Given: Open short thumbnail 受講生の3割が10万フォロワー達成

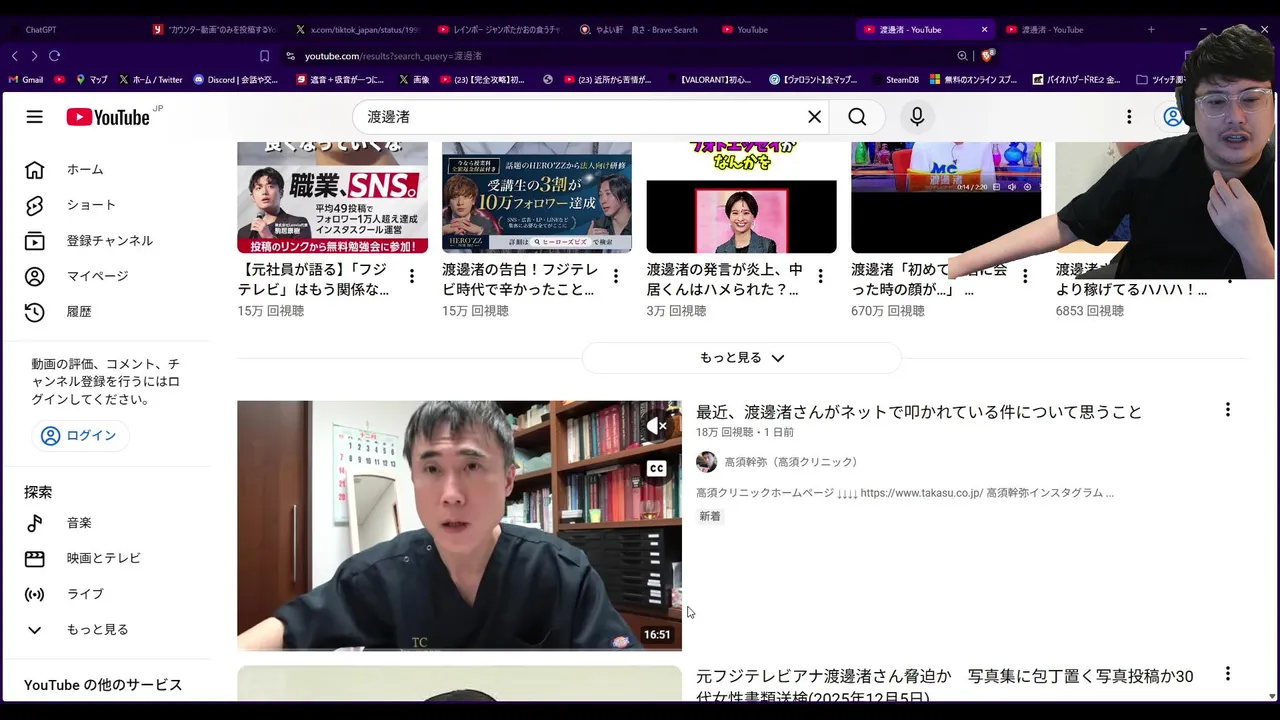Looking at the screenshot, I should point(537,197).
